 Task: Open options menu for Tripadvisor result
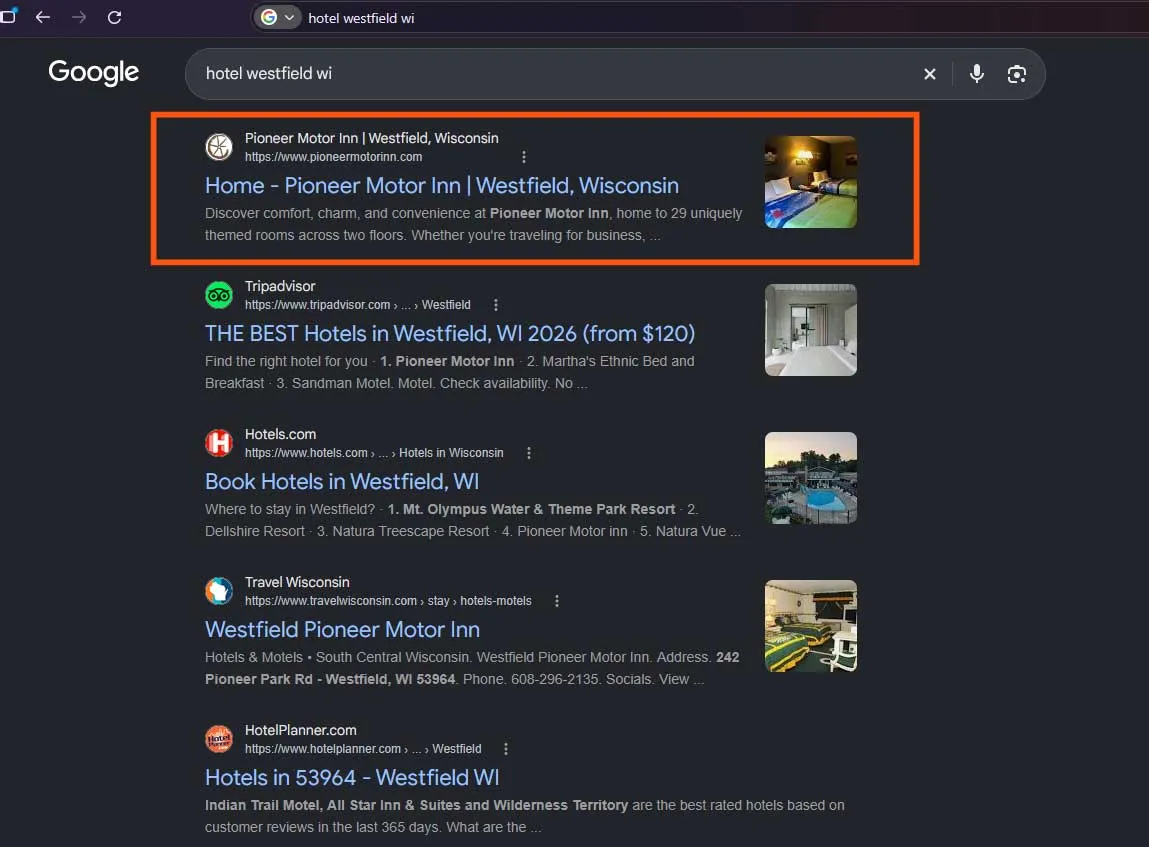pos(496,305)
